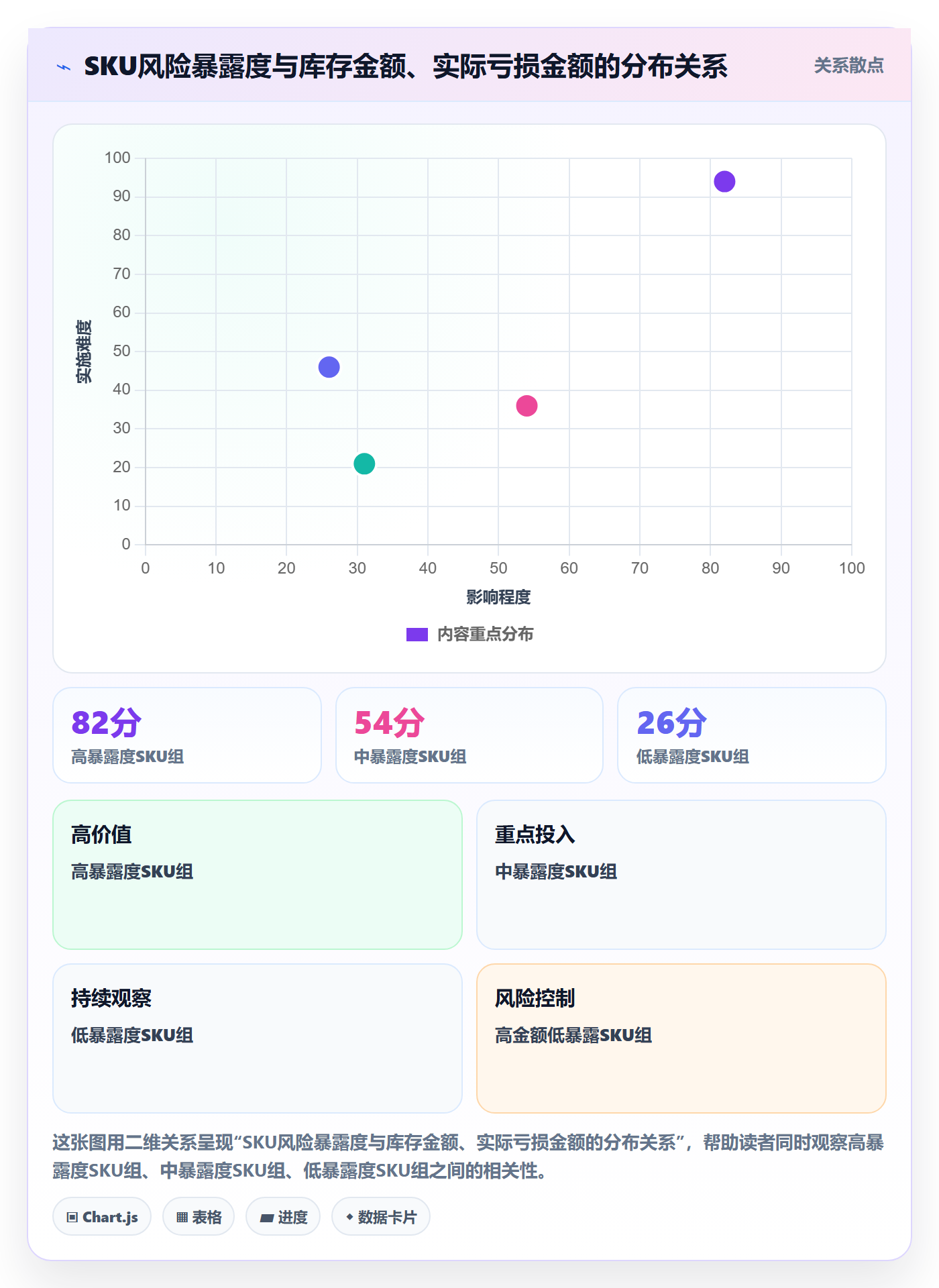Open the 54分 中暴露度SKU组 card
This screenshot has height=1288, width=939.
(469, 735)
